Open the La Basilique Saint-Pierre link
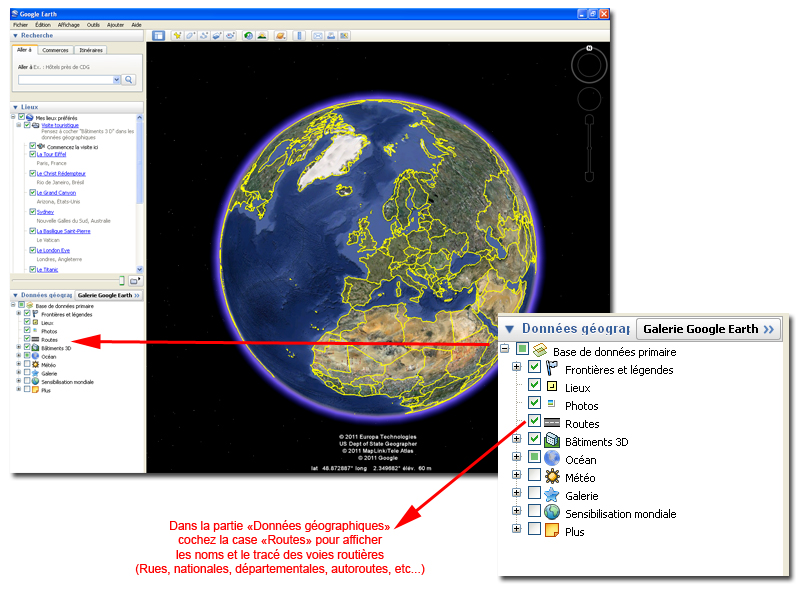The image size is (800, 600). [x=63, y=231]
